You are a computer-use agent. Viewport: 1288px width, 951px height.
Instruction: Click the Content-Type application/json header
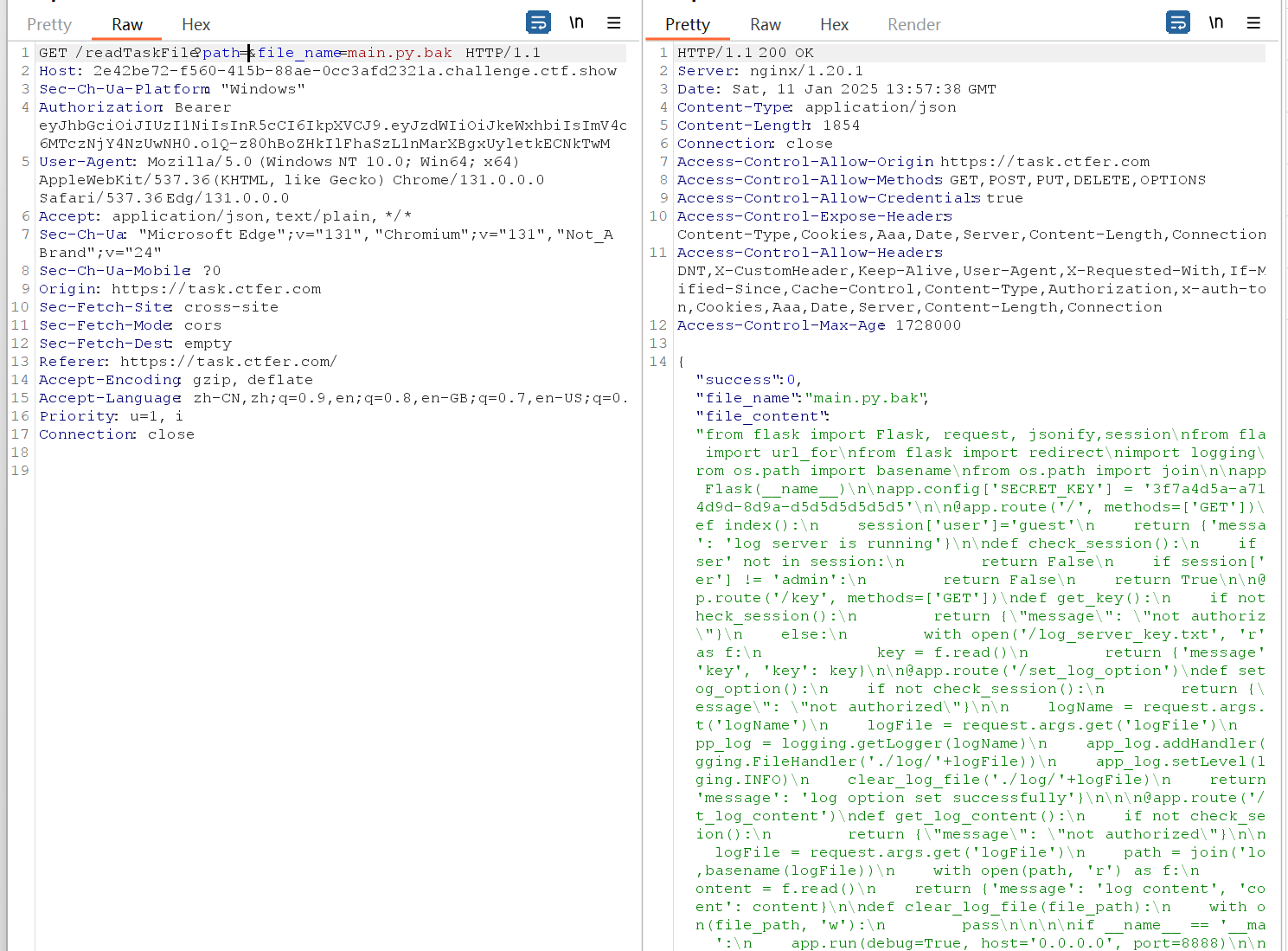[817, 107]
